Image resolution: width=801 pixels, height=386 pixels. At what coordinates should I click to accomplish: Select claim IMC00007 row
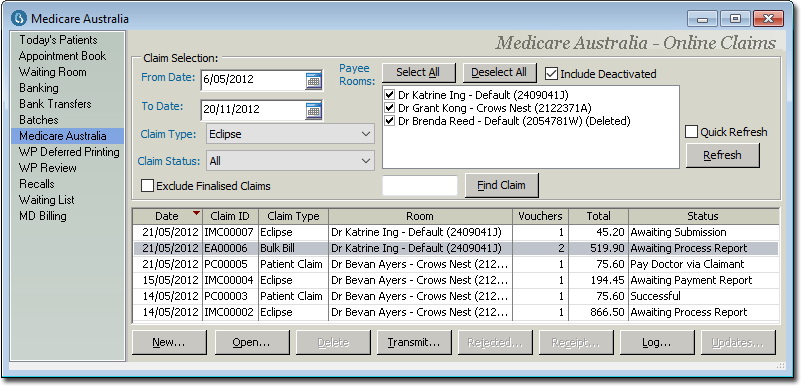456,232
